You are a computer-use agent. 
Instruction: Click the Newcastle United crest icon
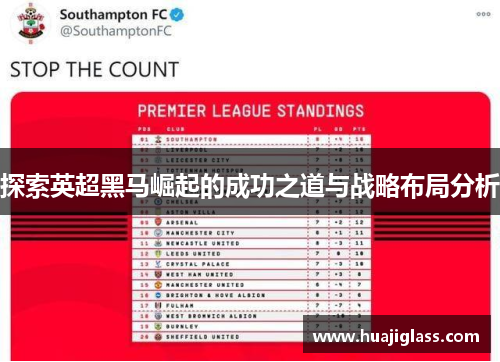[x=158, y=243]
